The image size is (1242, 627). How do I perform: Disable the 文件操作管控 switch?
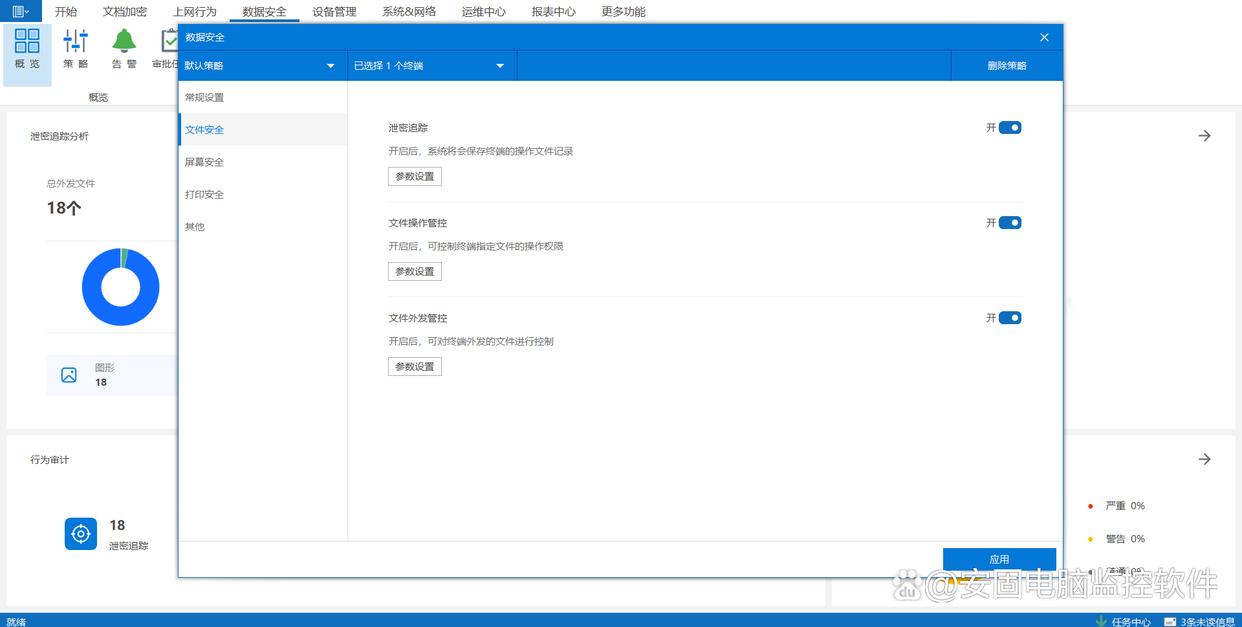pyautogui.click(x=1010, y=223)
